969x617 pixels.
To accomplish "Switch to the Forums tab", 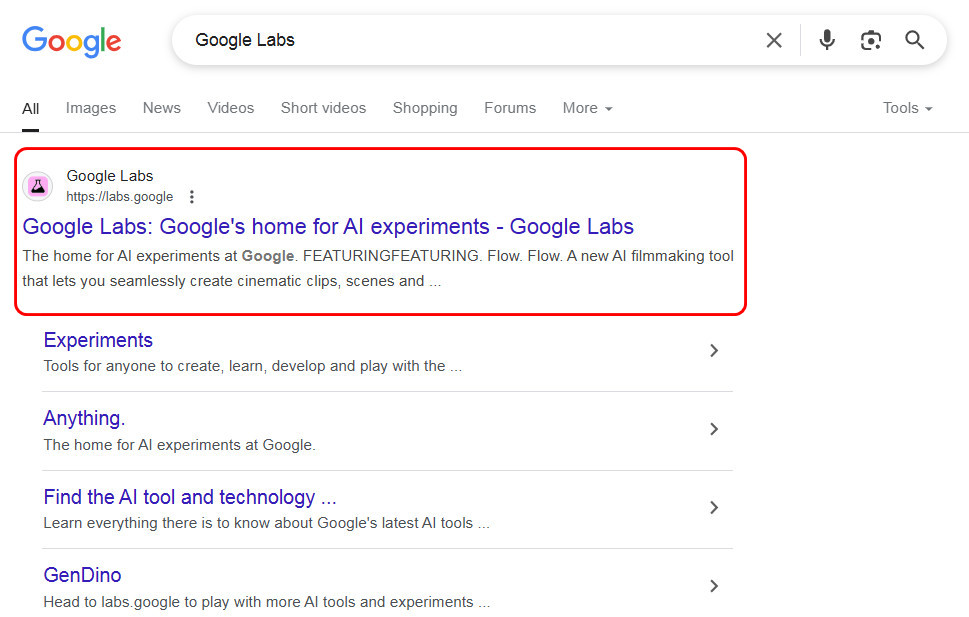I will pos(509,108).
